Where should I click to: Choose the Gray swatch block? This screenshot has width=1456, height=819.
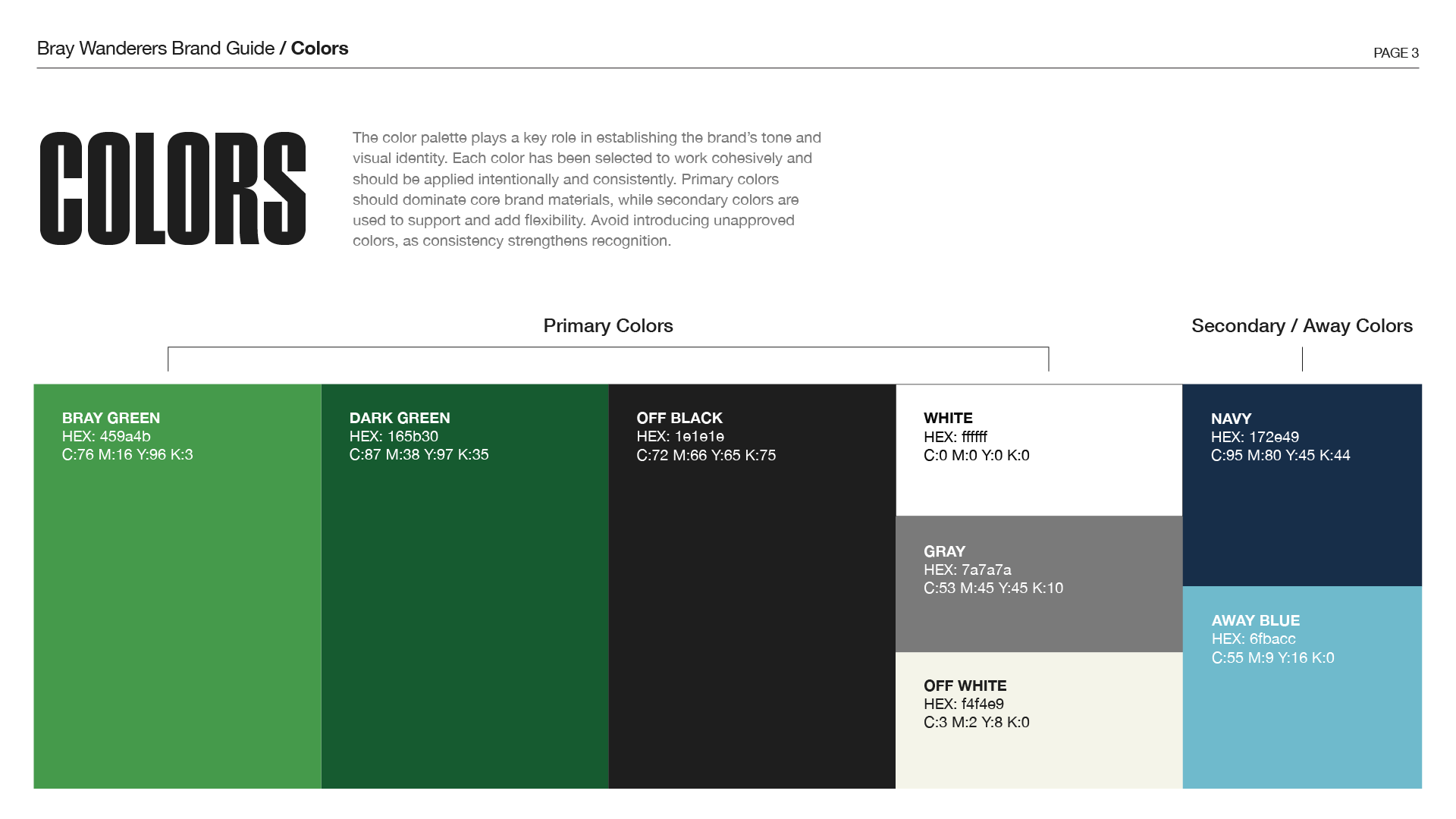coord(1039,585)
